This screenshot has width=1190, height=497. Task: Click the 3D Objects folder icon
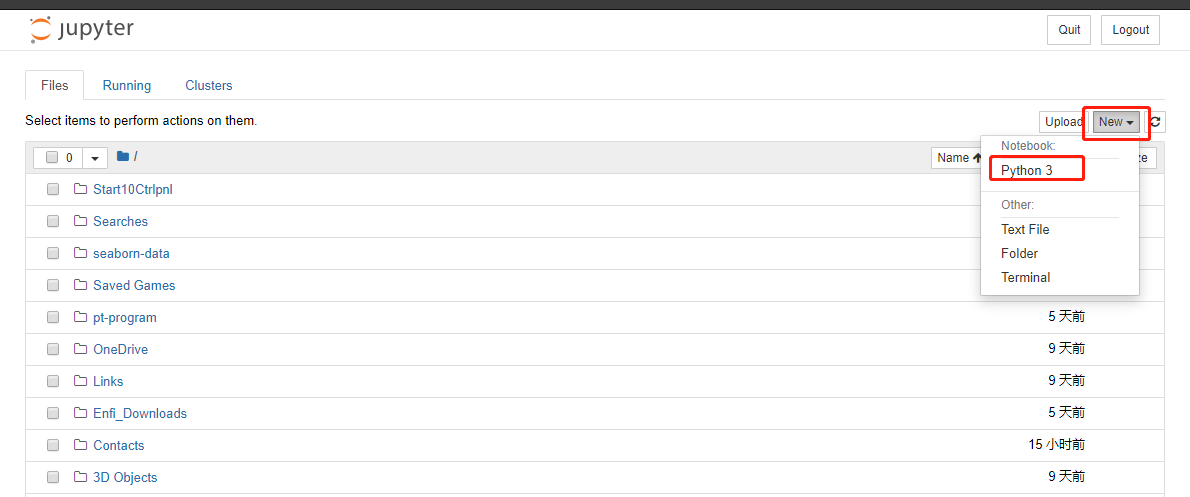81,477
